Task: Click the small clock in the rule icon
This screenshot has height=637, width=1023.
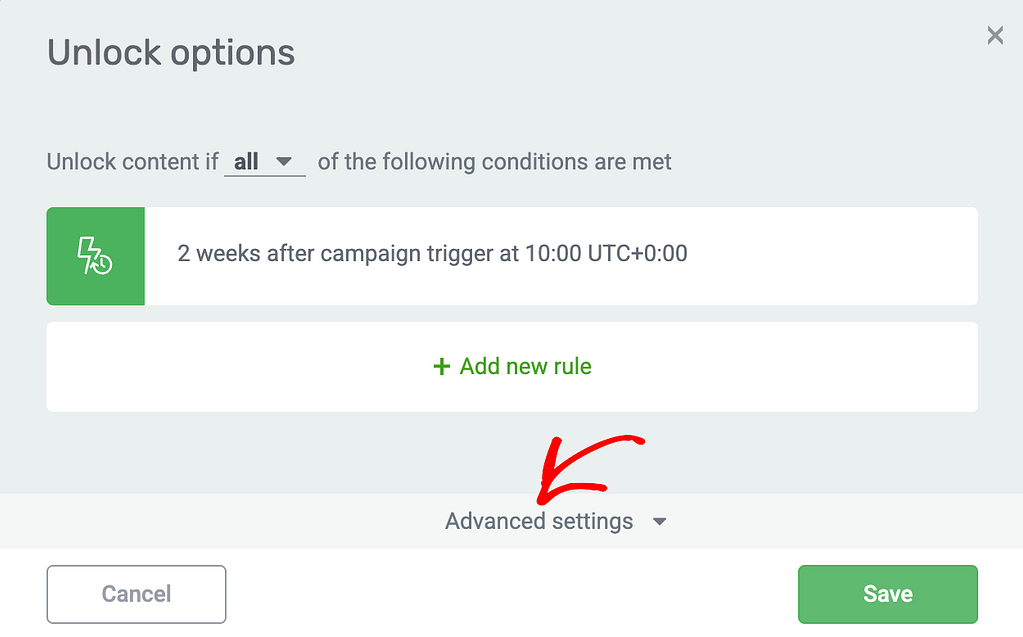Action: (x=102, y=264)
